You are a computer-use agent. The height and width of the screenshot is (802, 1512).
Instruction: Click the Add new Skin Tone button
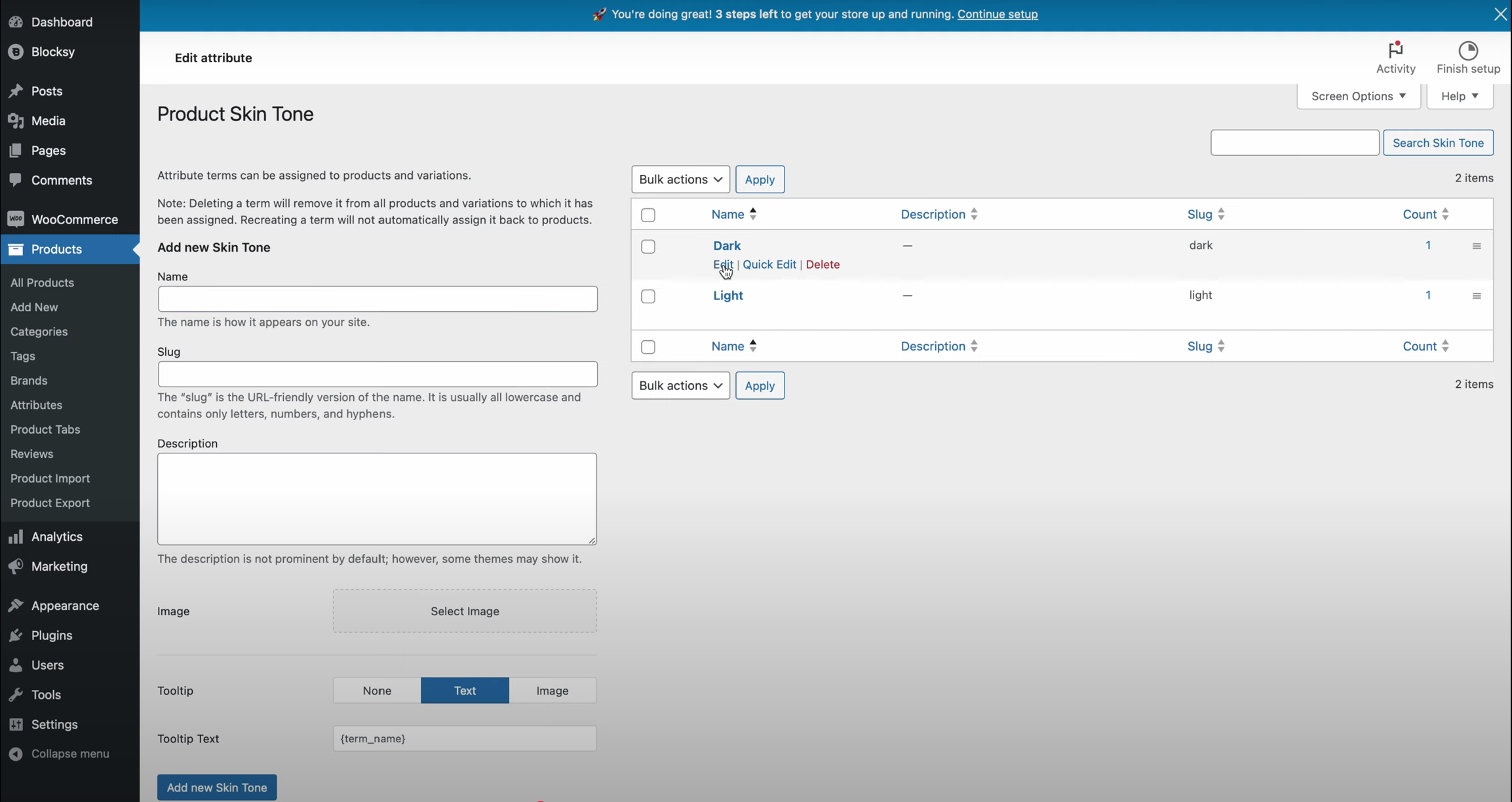coord(217,787)
